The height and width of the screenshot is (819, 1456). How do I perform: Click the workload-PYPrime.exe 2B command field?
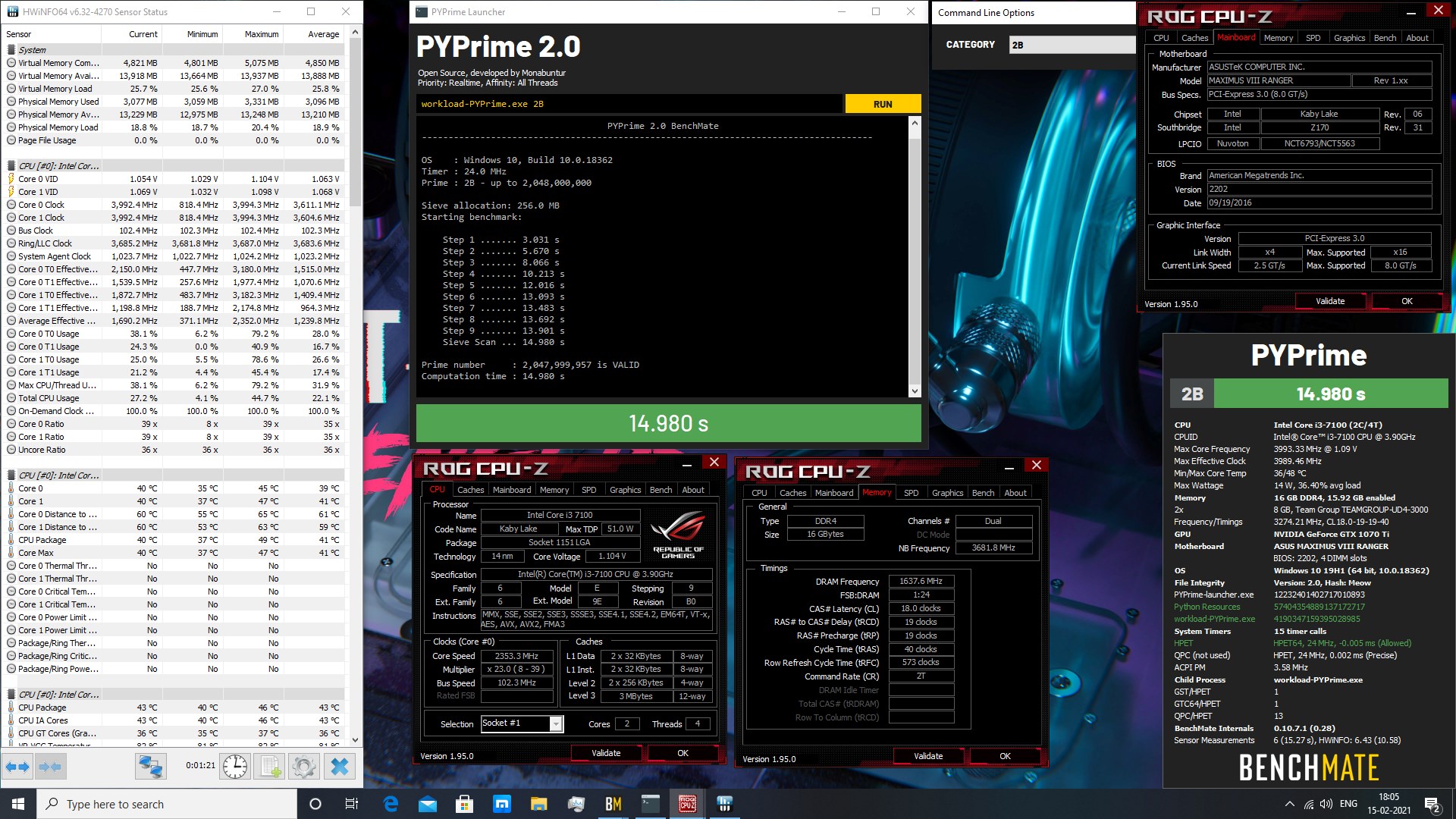click(x=629, y=104)
